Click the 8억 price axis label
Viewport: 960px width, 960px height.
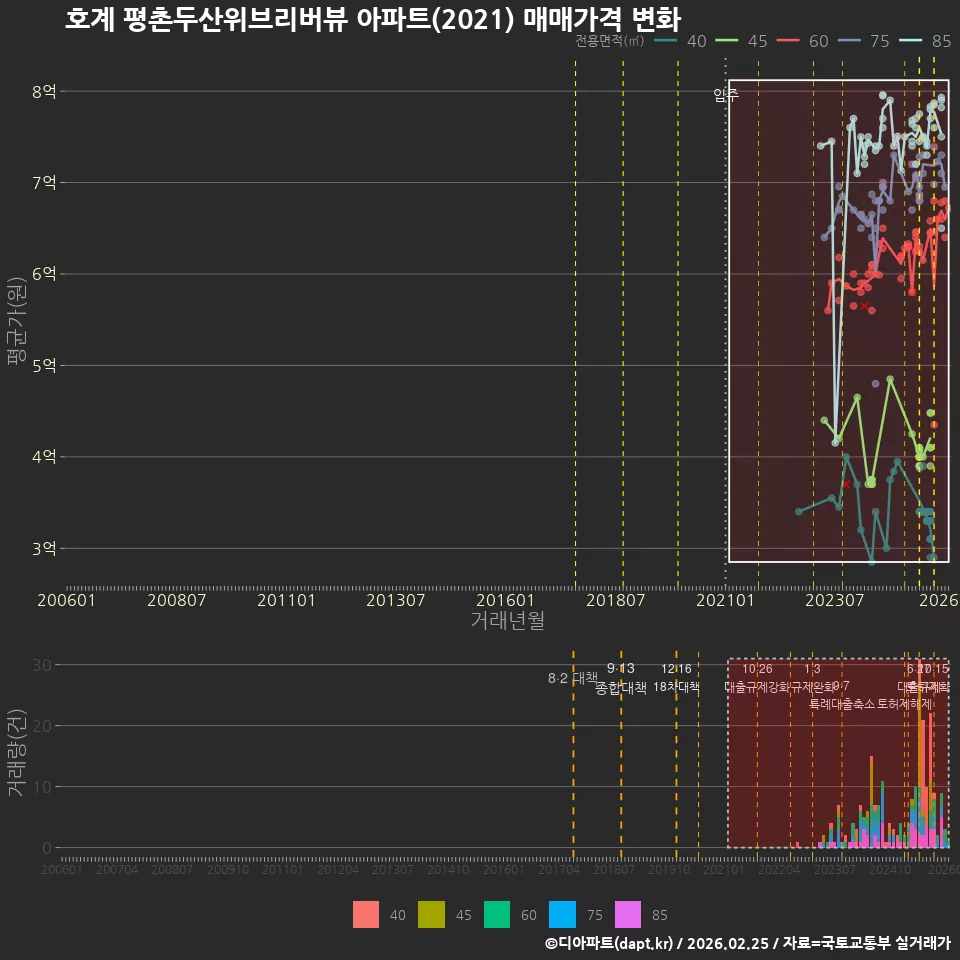[44, 91]
